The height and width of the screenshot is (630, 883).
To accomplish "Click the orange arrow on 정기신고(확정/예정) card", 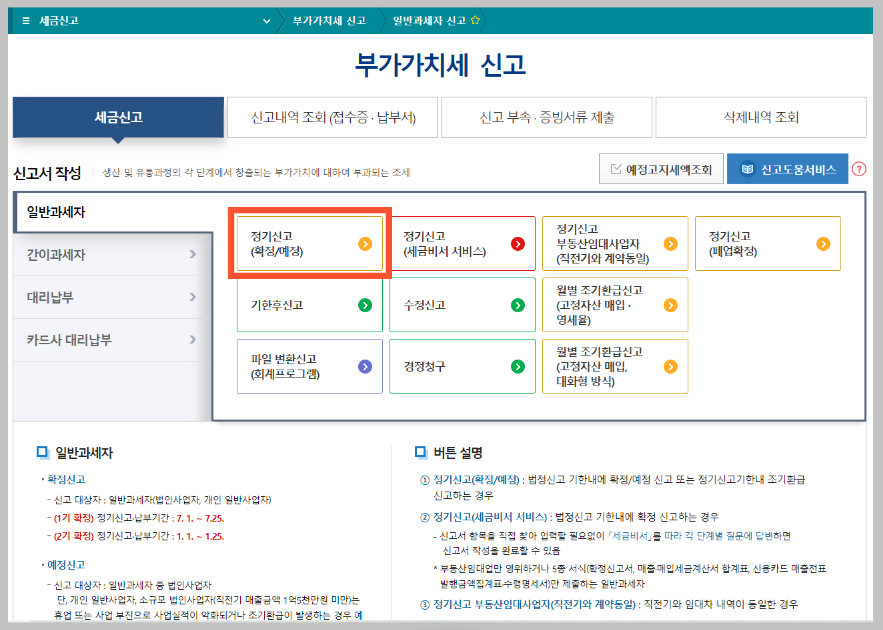I will (x=365, y=243).
